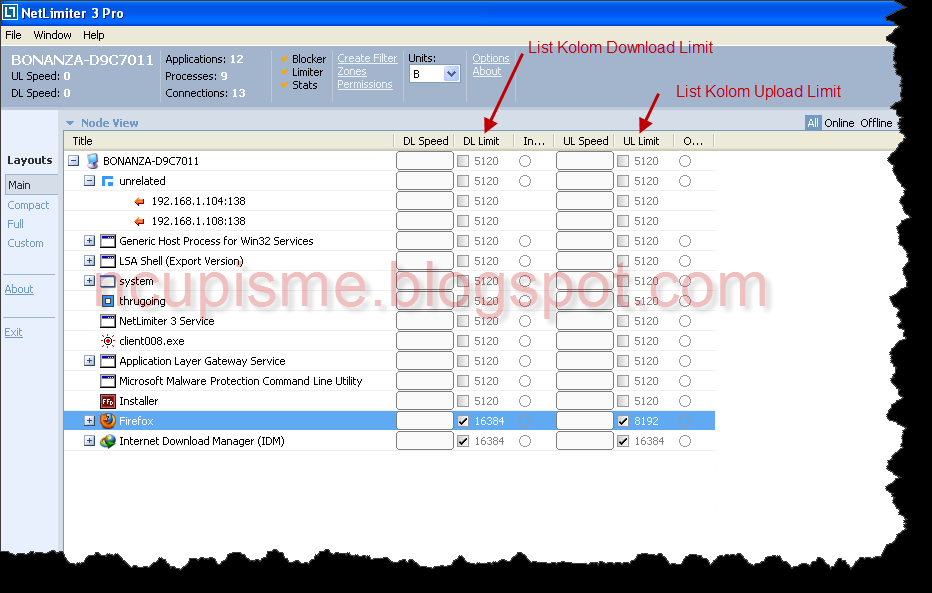The height and width of the screenshot is (593, 932).
Task: Expand the LSA Shell node
Action: pyautogui.click(x=89, y=261)
